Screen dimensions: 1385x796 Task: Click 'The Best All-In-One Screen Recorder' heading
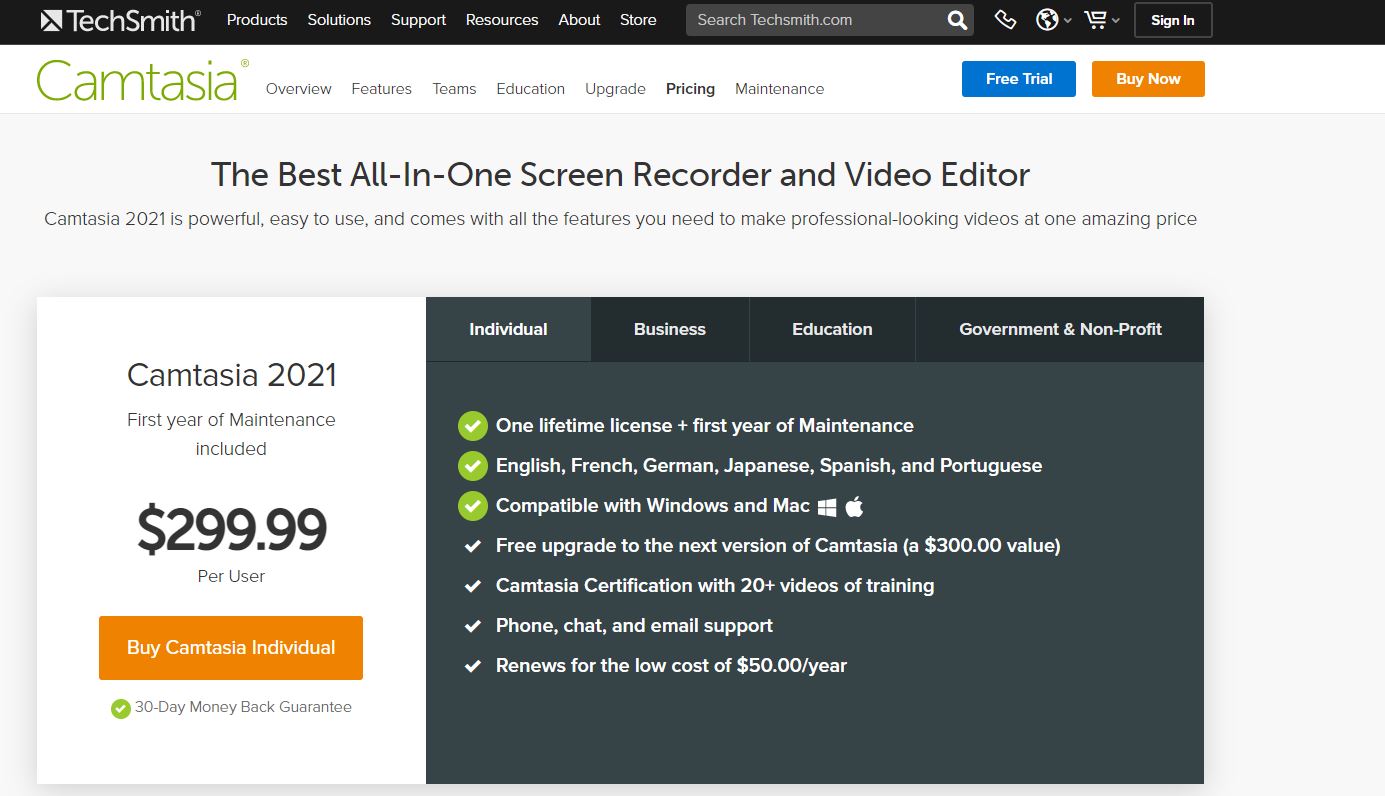(620, 175)
